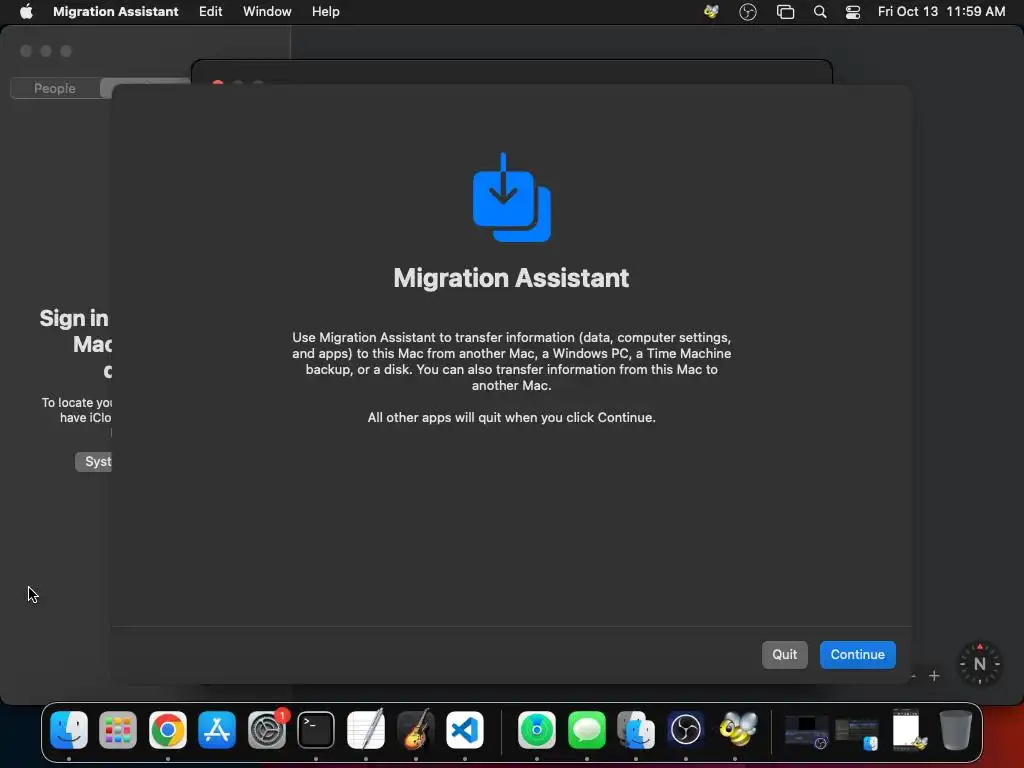This screenshot has width=1024, height=768.
Task: Click the Continue button in Migration Assistant
Action: click(857, 654)
